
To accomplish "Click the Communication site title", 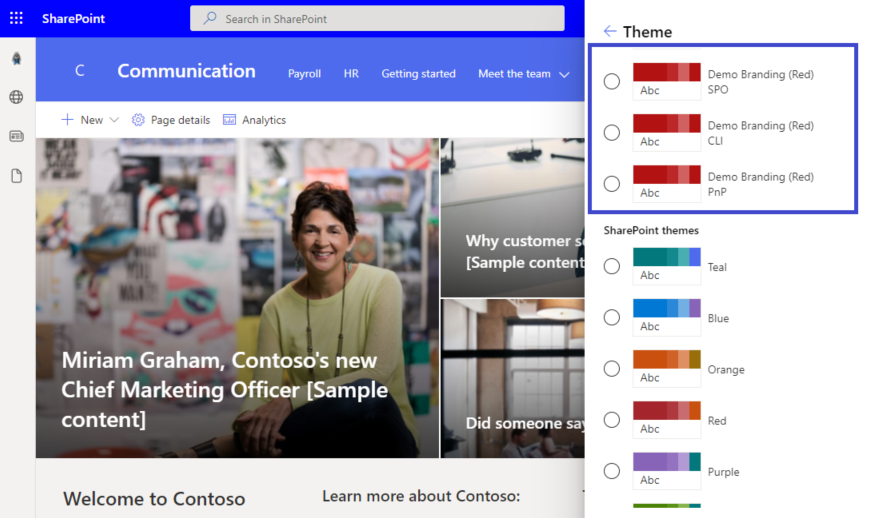I will click(x=186, y=71).
